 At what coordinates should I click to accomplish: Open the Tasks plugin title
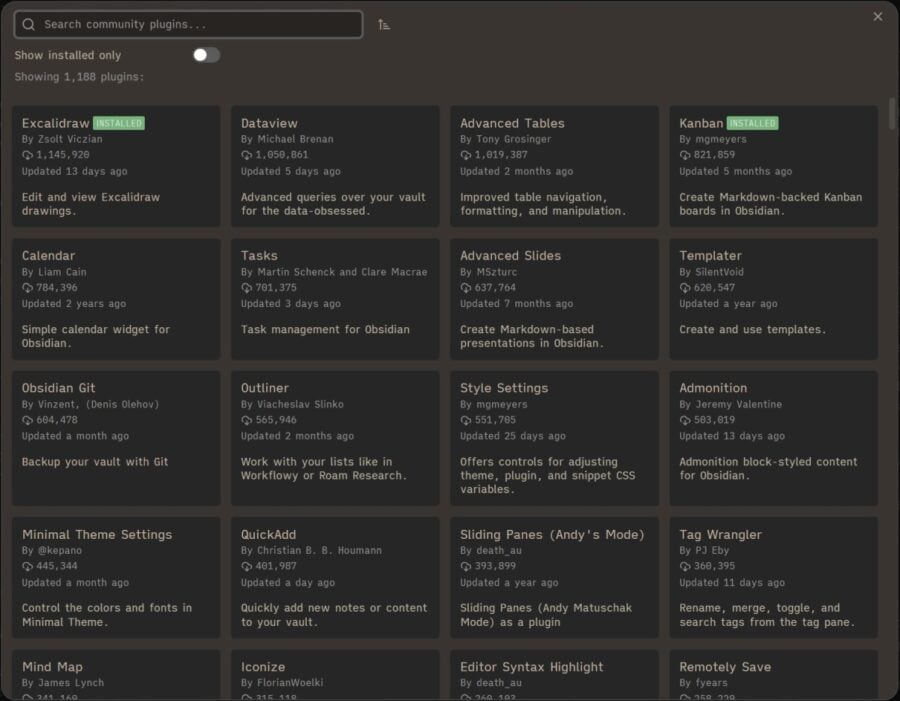[x=259, y=255]
